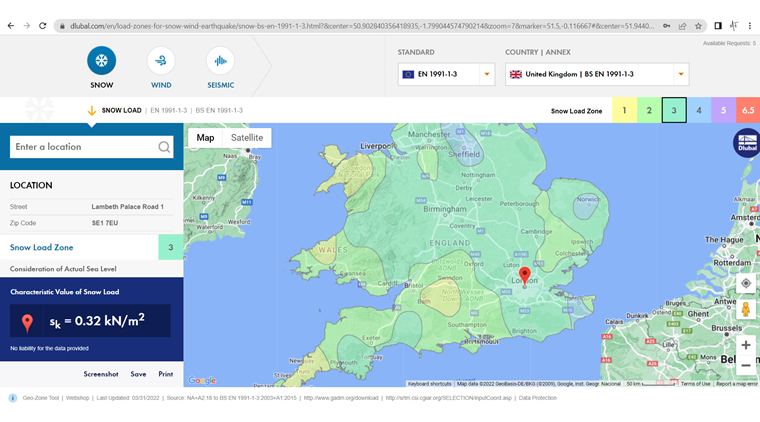Select the Snow load icon

101,61
